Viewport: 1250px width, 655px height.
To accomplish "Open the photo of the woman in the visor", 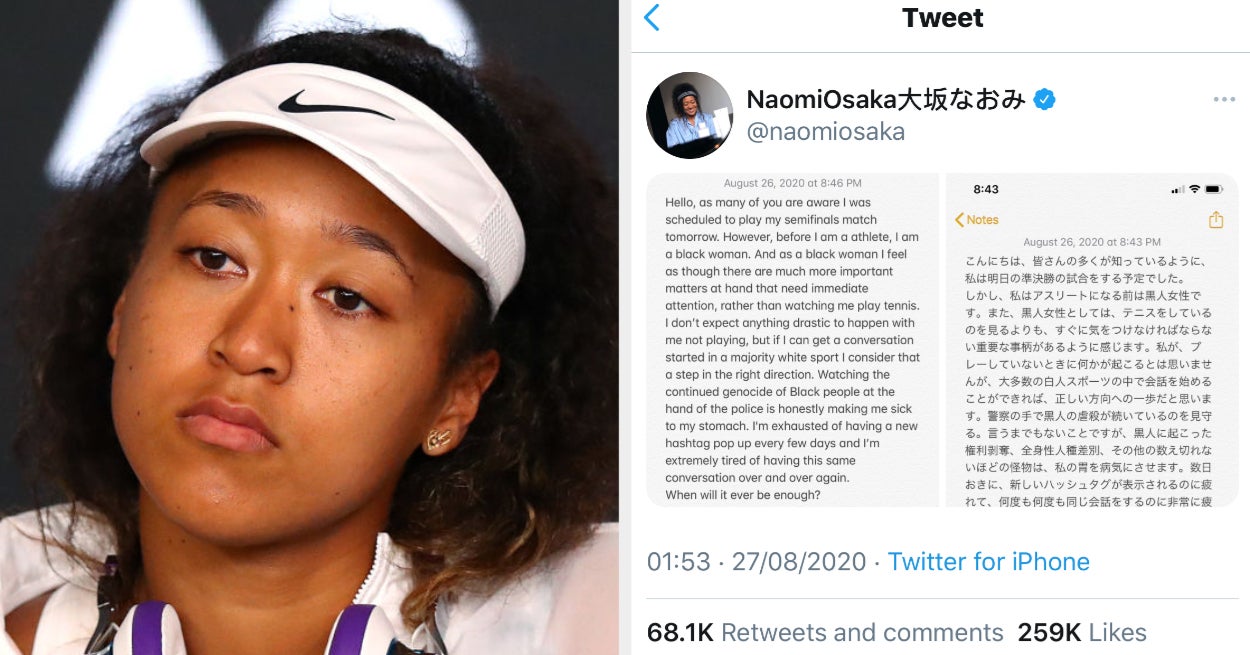I will click(x=309, y=327).
